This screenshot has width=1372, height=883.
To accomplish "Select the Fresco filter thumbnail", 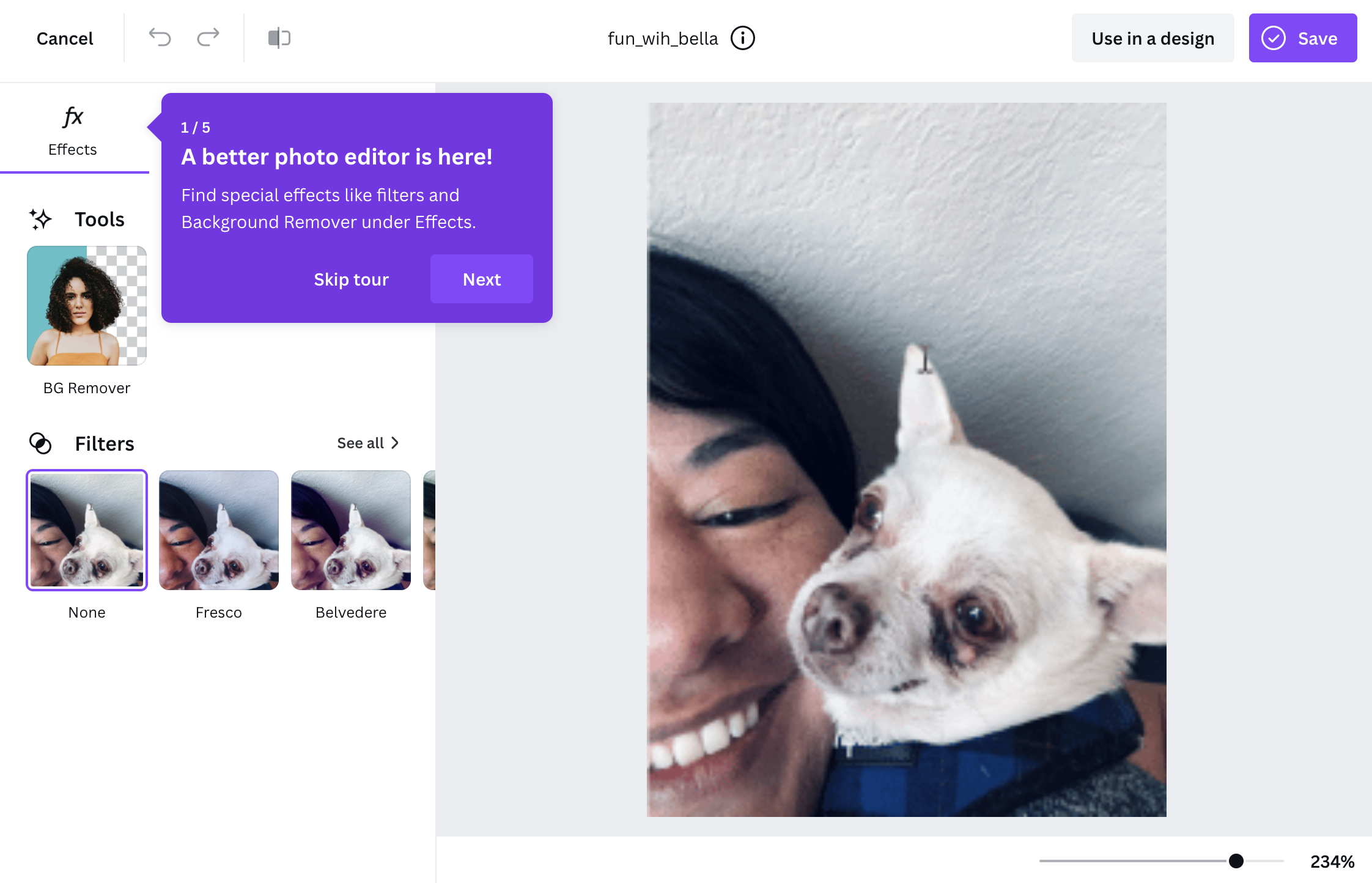I will [218, 529].
